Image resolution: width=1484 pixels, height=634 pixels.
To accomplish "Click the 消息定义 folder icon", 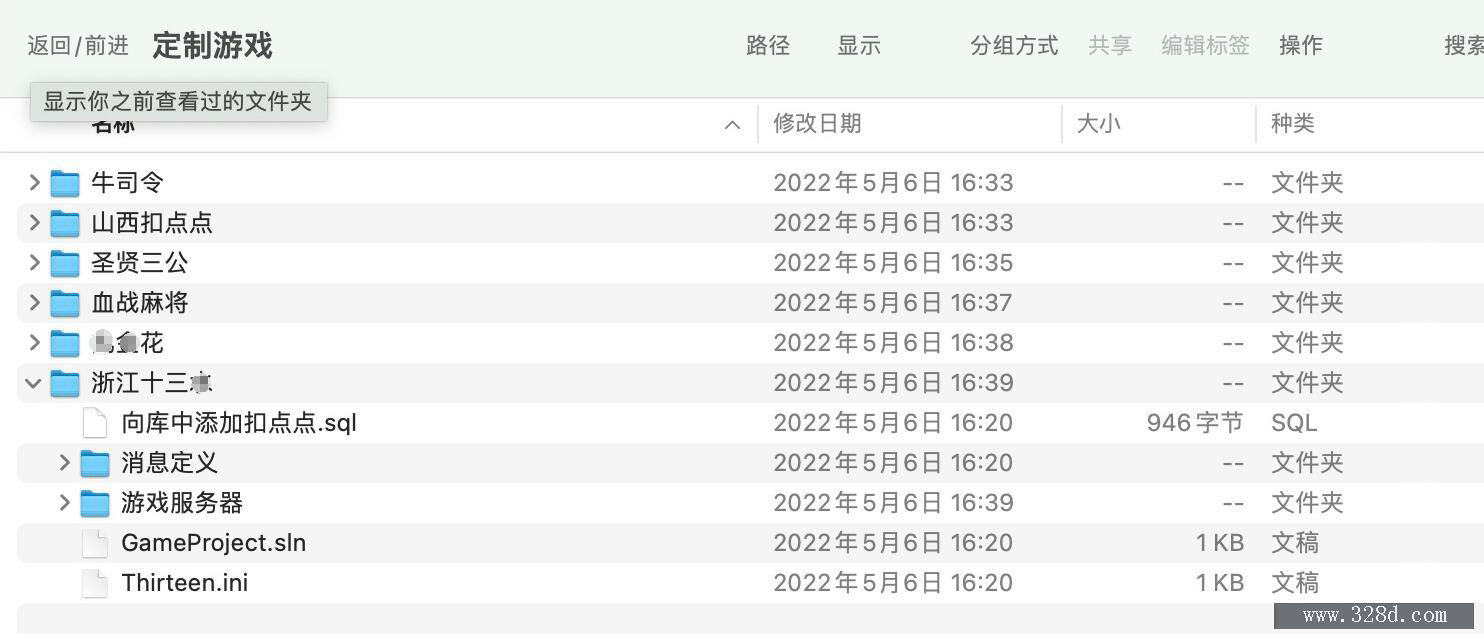I will [95, 463].
